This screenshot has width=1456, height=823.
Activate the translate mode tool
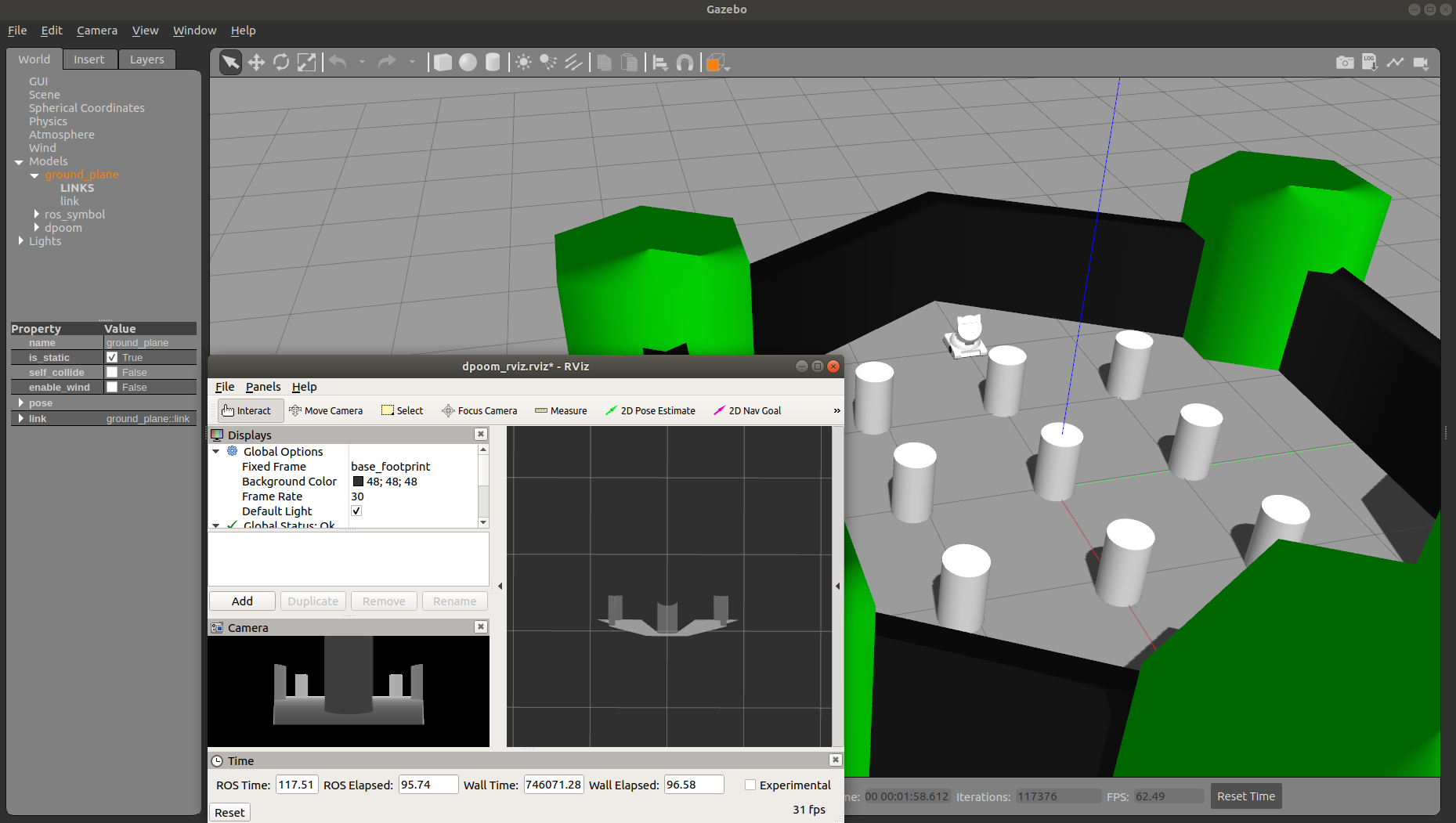coord(256,63)
